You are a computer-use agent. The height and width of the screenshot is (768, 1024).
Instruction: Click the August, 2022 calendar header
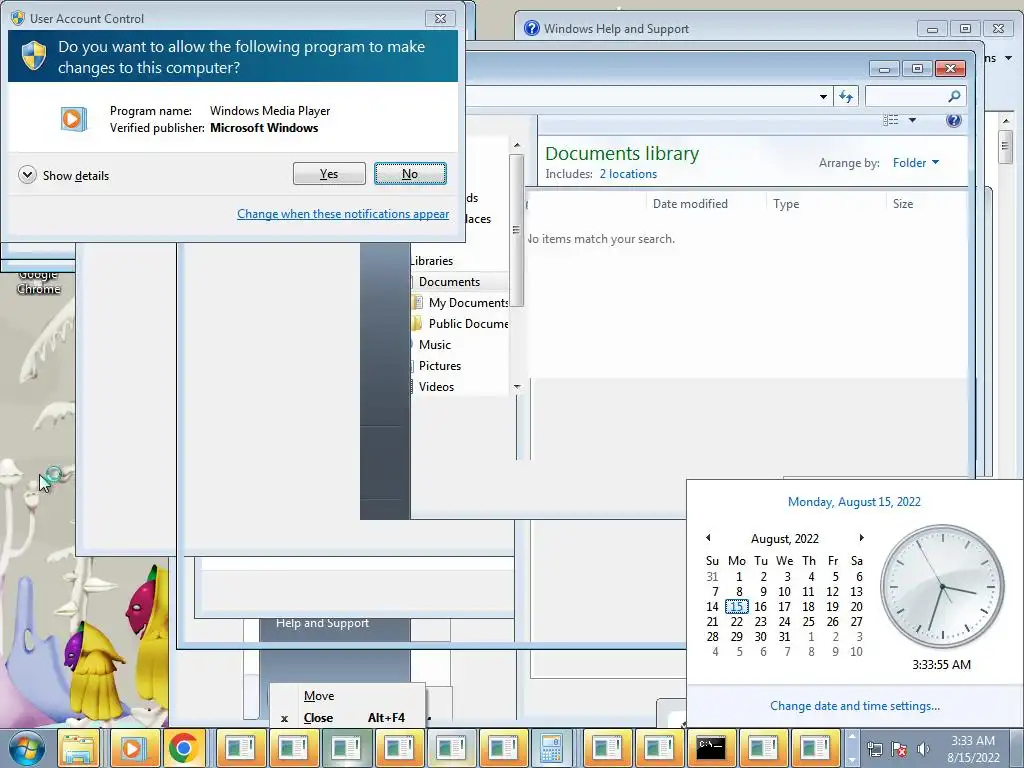tap(784, 539)
